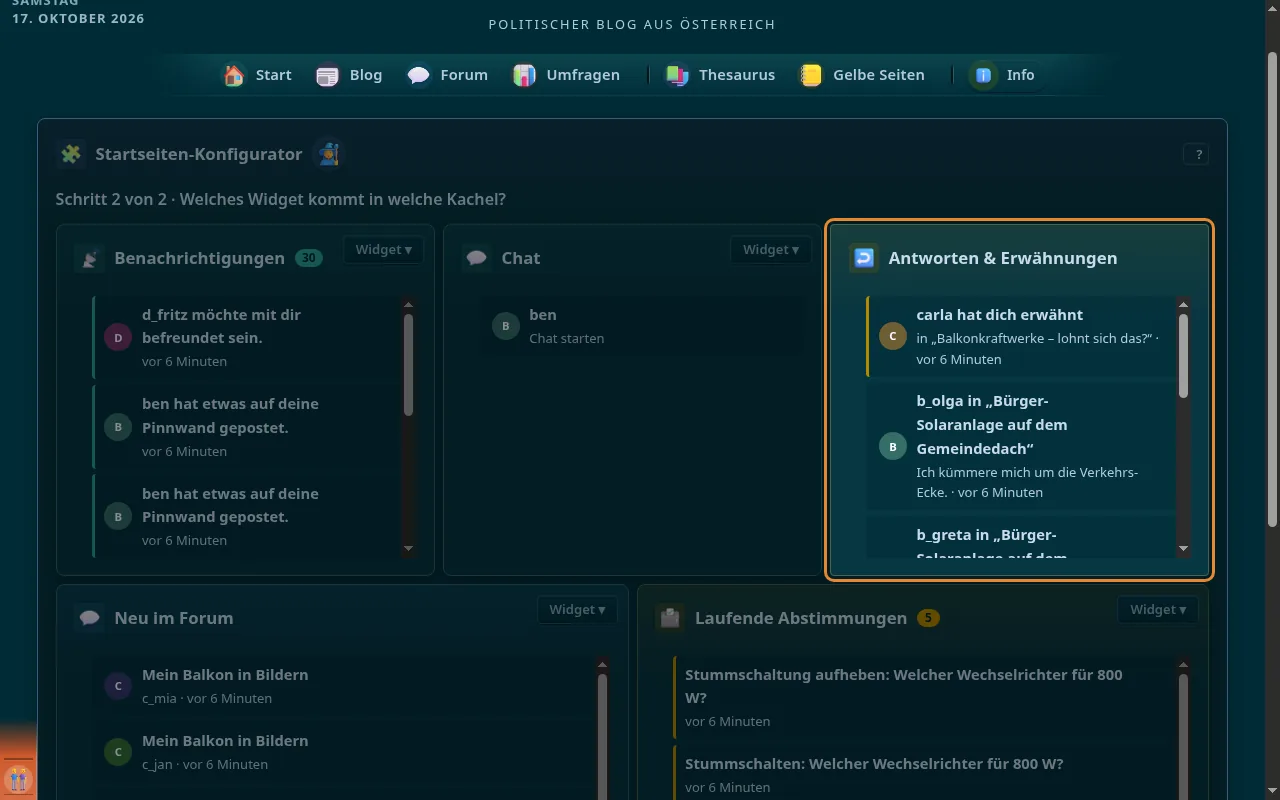This screenshot has width=1280, height=800.
Task: Open Thesaurus from the navigation bar
Action: click(x=720, y=75)
